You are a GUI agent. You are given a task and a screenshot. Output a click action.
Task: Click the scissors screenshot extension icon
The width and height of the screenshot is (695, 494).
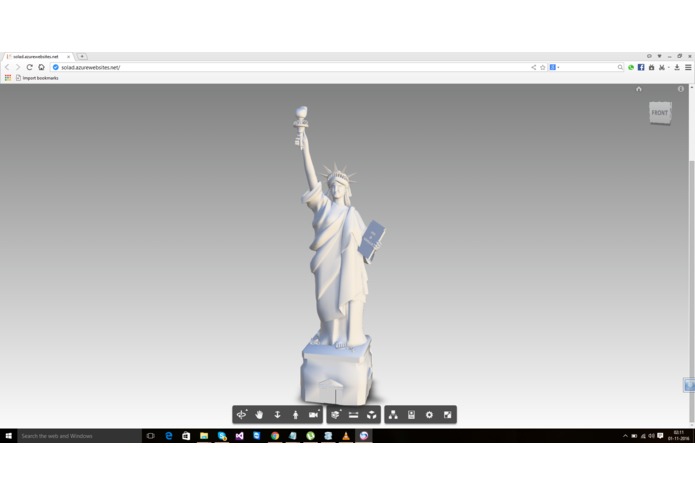tap(662, 67)
